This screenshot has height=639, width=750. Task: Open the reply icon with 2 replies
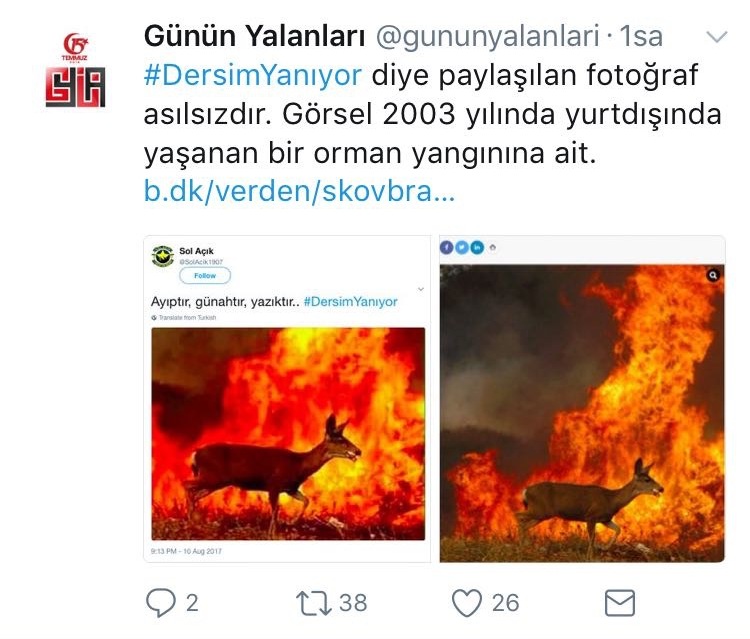[161, 602]
